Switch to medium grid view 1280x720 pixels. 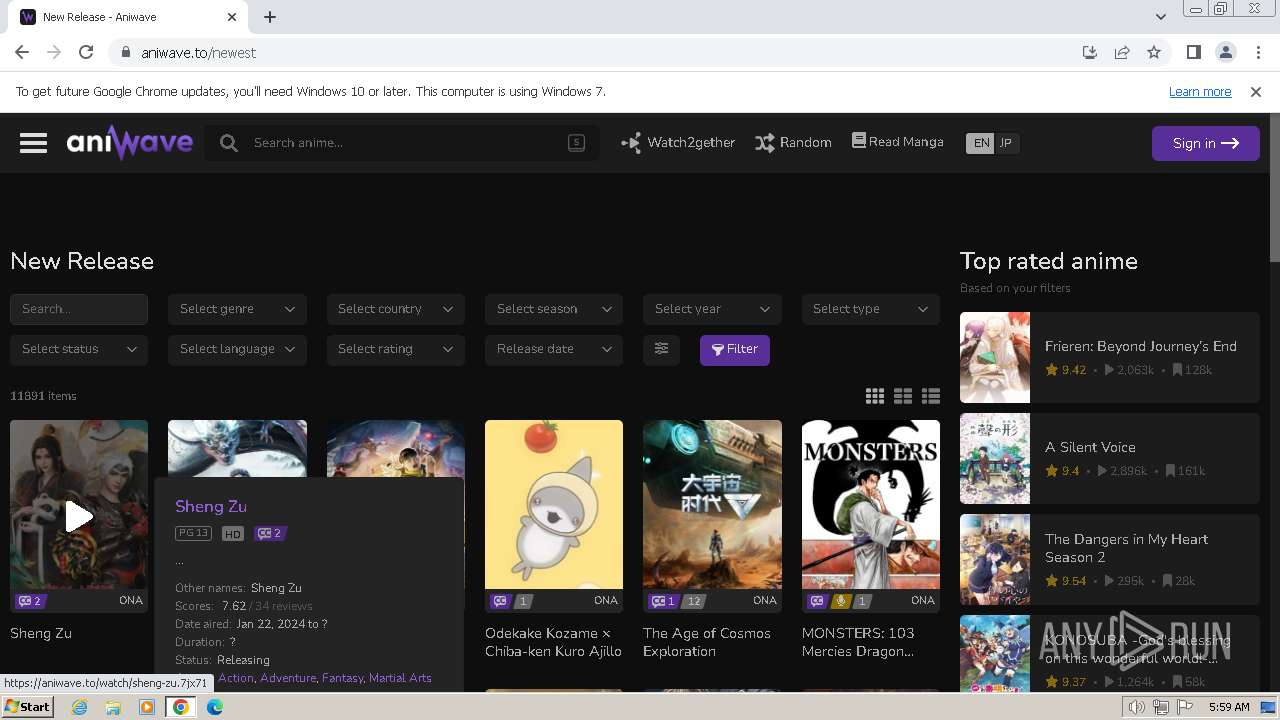(x=903, y=396)
